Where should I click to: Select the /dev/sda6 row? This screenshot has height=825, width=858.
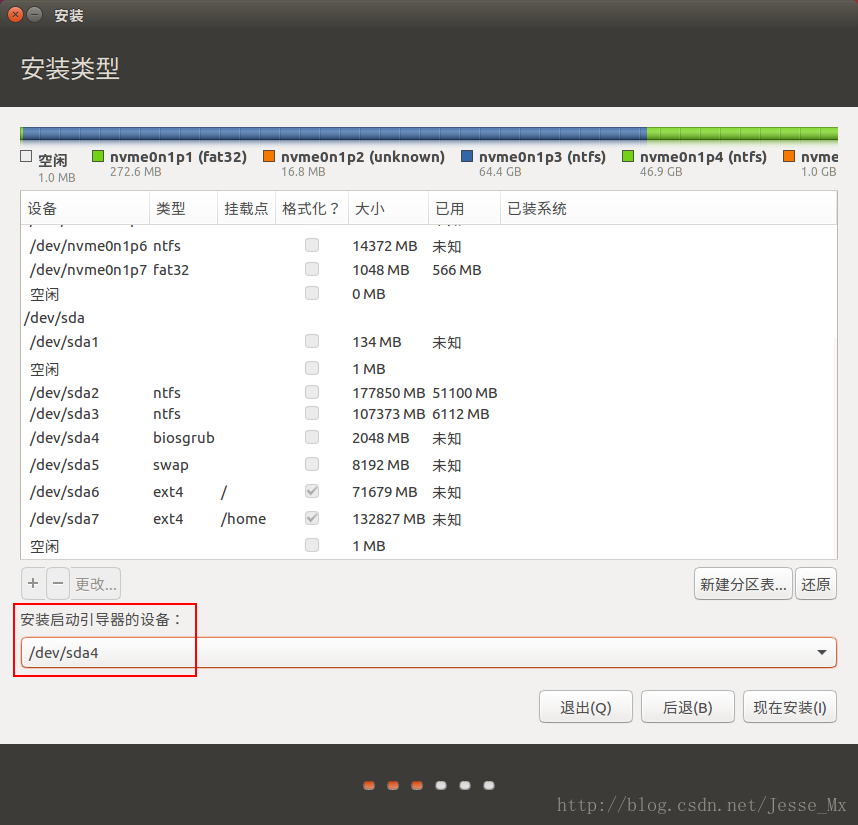pos(428,492)
